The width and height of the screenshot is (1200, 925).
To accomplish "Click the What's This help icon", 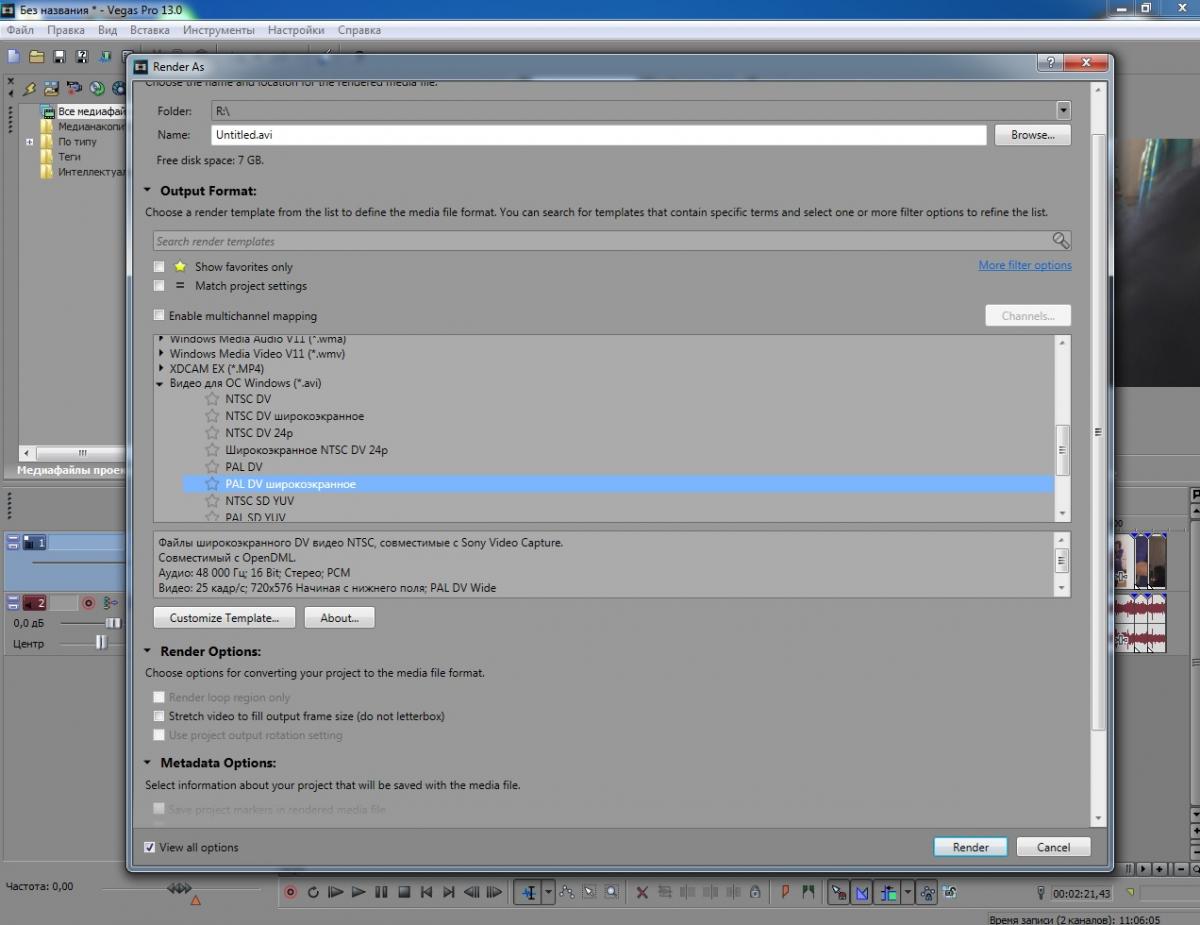I will tap(82, 56).
